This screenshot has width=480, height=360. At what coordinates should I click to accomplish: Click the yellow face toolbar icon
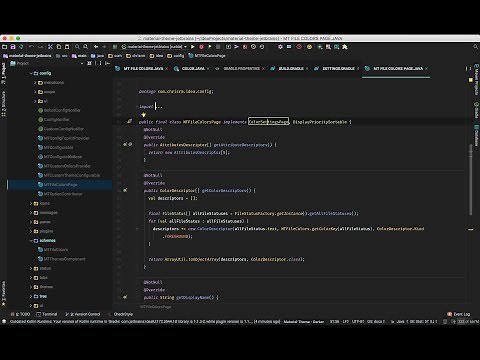pyautogui.click(x=309, y=47)
